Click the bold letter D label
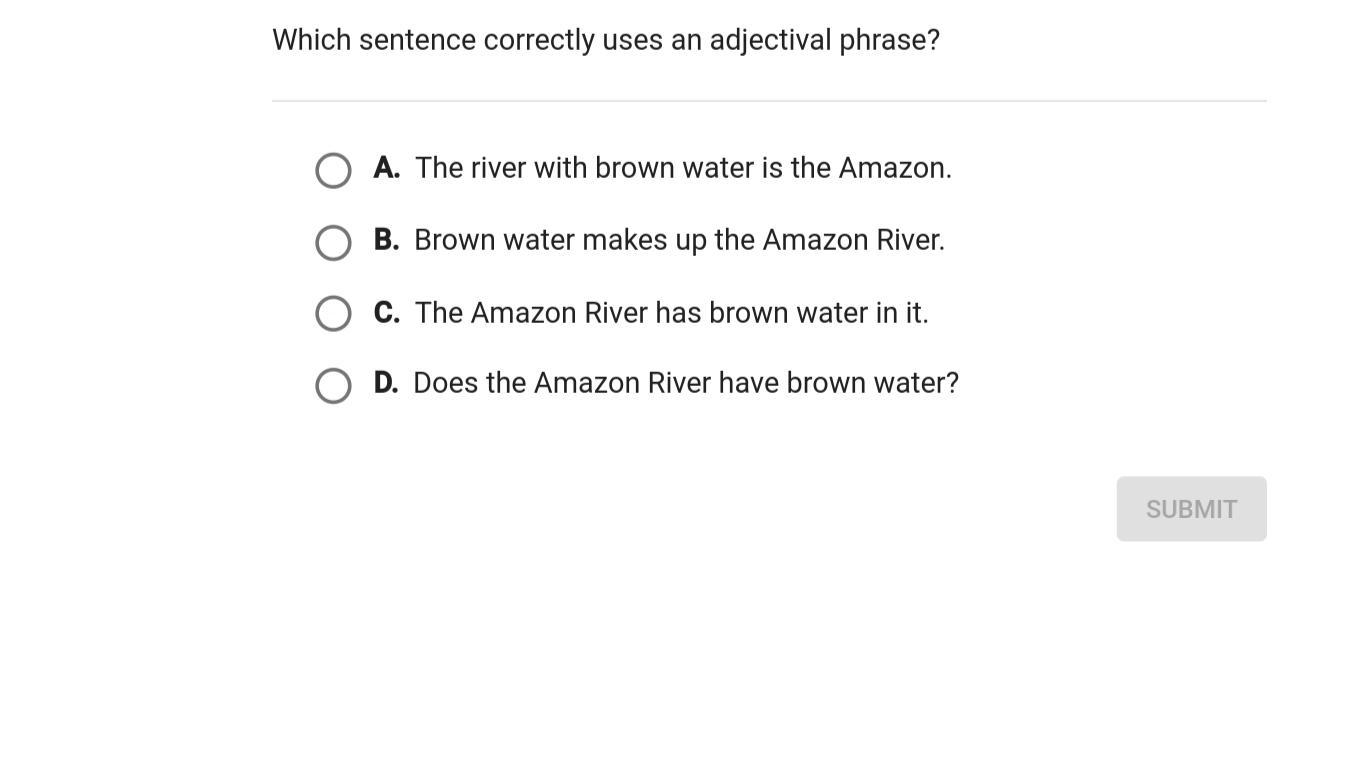 [386, 383]
